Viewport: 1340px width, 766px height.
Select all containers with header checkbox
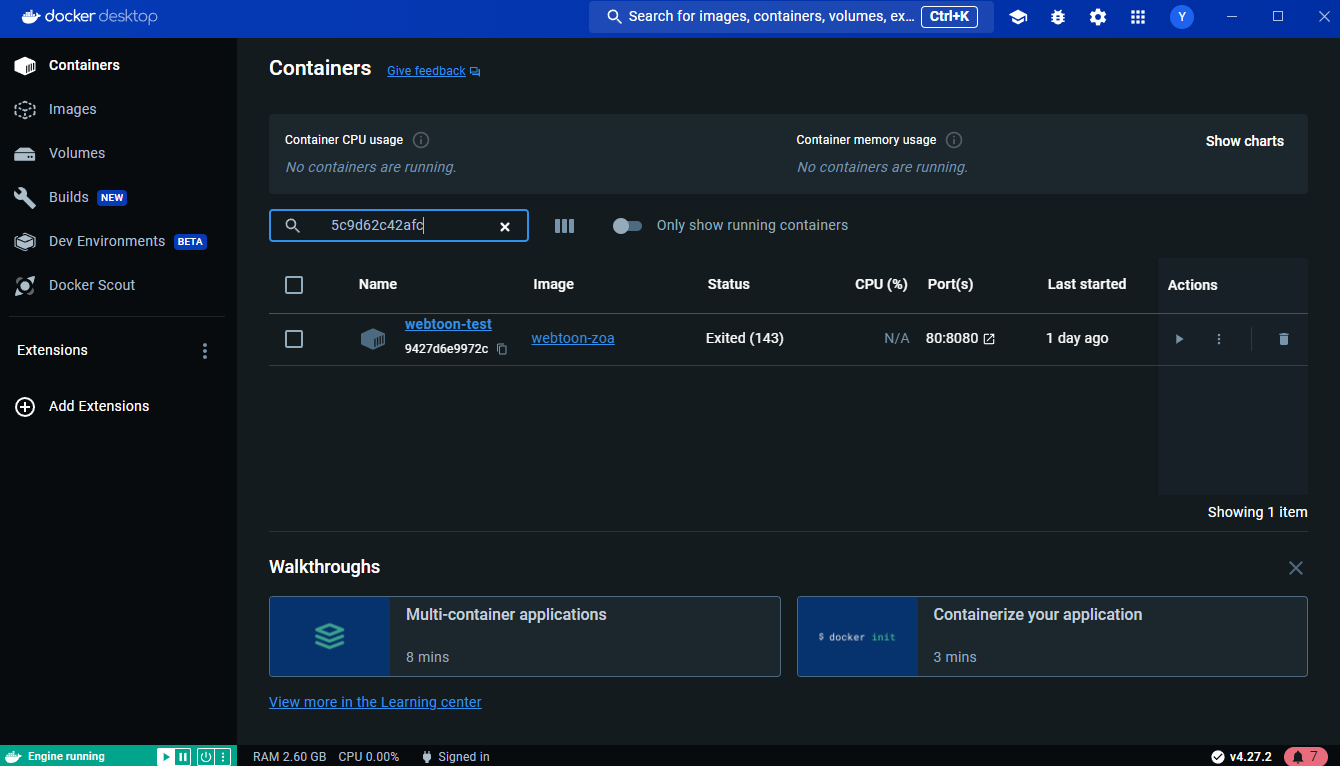click(x=294, y=285)
